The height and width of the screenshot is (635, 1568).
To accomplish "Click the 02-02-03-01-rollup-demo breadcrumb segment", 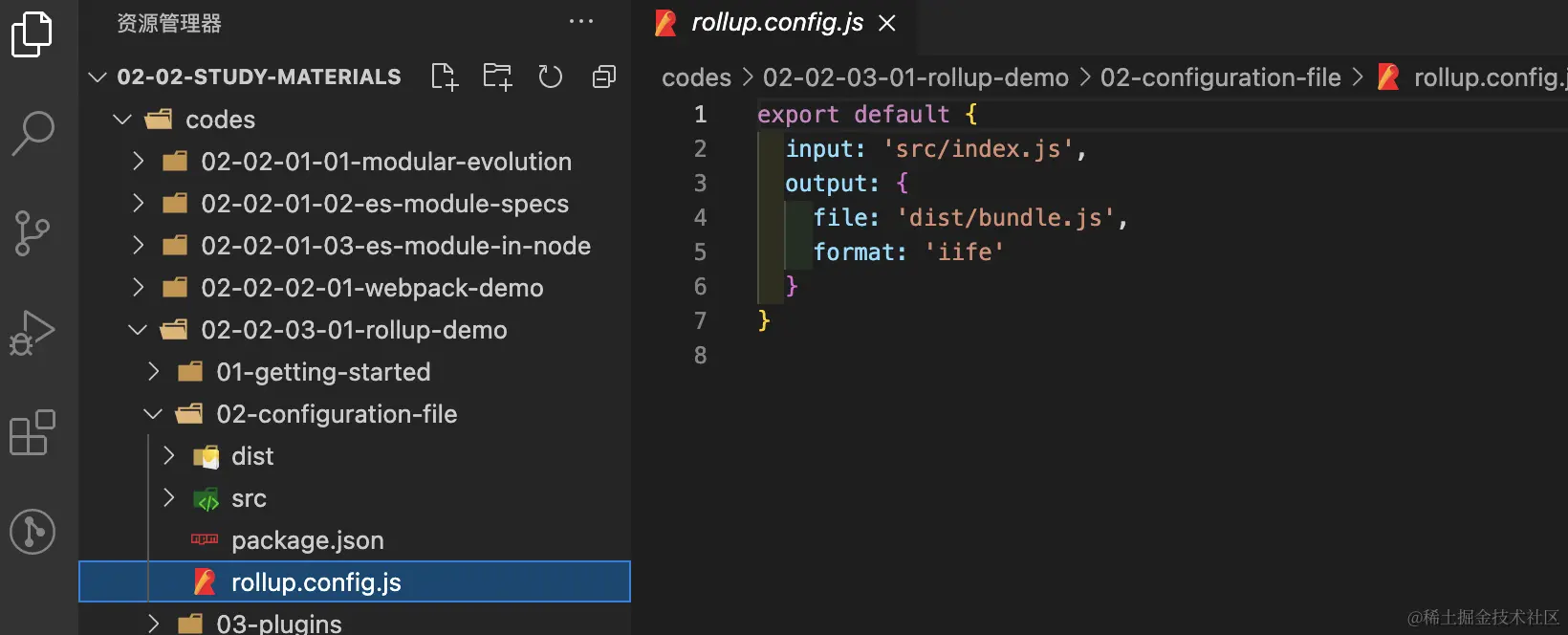I will click(915, 77).
